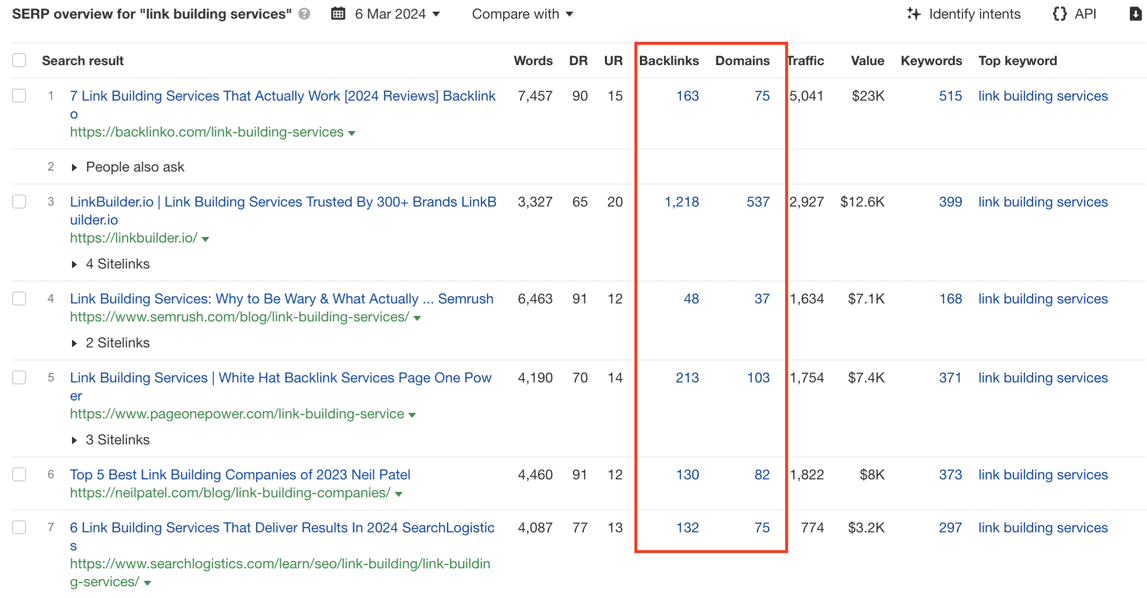Click the help question mark icon beside SERP overview
This screenshot has height=598, width=1147.
304,14
